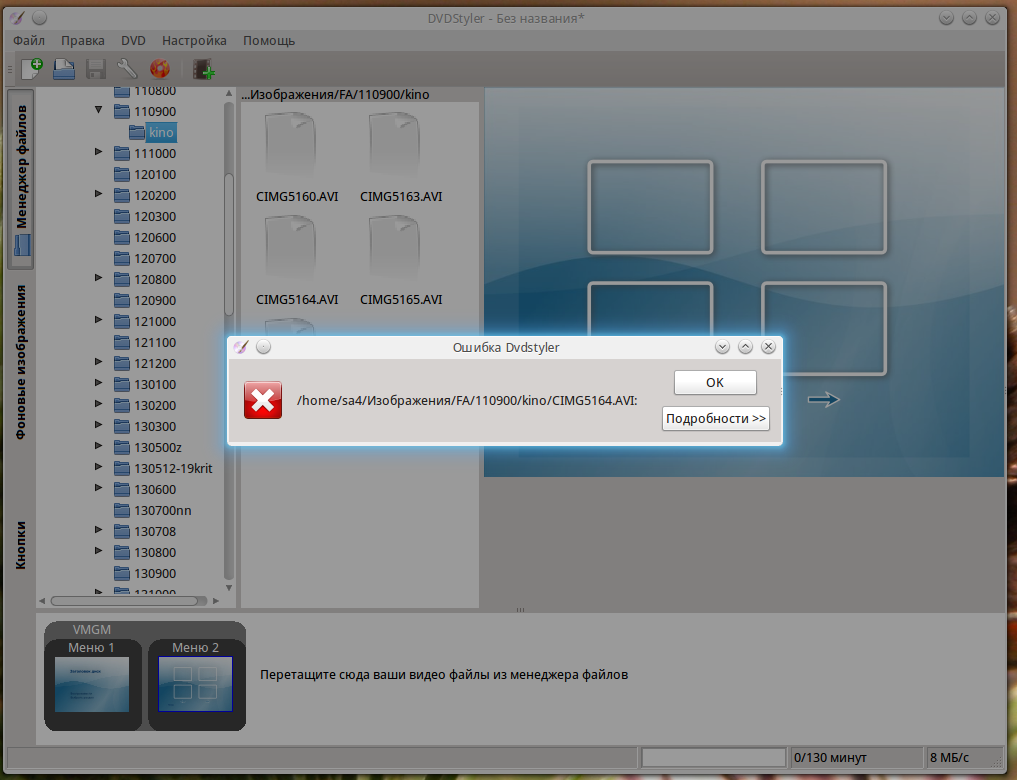1017x780 pixels.
Task: Select the 130600 folder row
Action: click(x=145, y=490)
